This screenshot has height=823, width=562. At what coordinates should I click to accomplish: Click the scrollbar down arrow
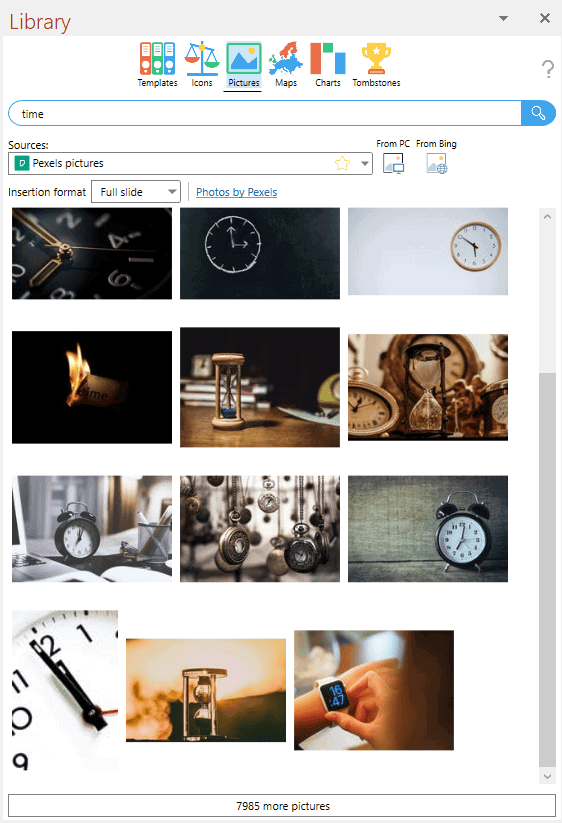(x=547, y=776)
